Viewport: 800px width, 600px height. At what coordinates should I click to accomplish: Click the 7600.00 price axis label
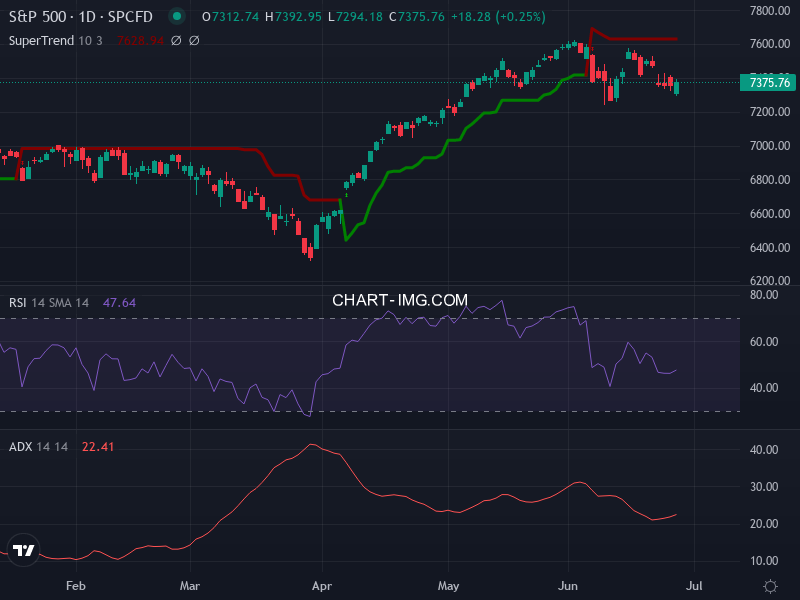coord(770,44)
